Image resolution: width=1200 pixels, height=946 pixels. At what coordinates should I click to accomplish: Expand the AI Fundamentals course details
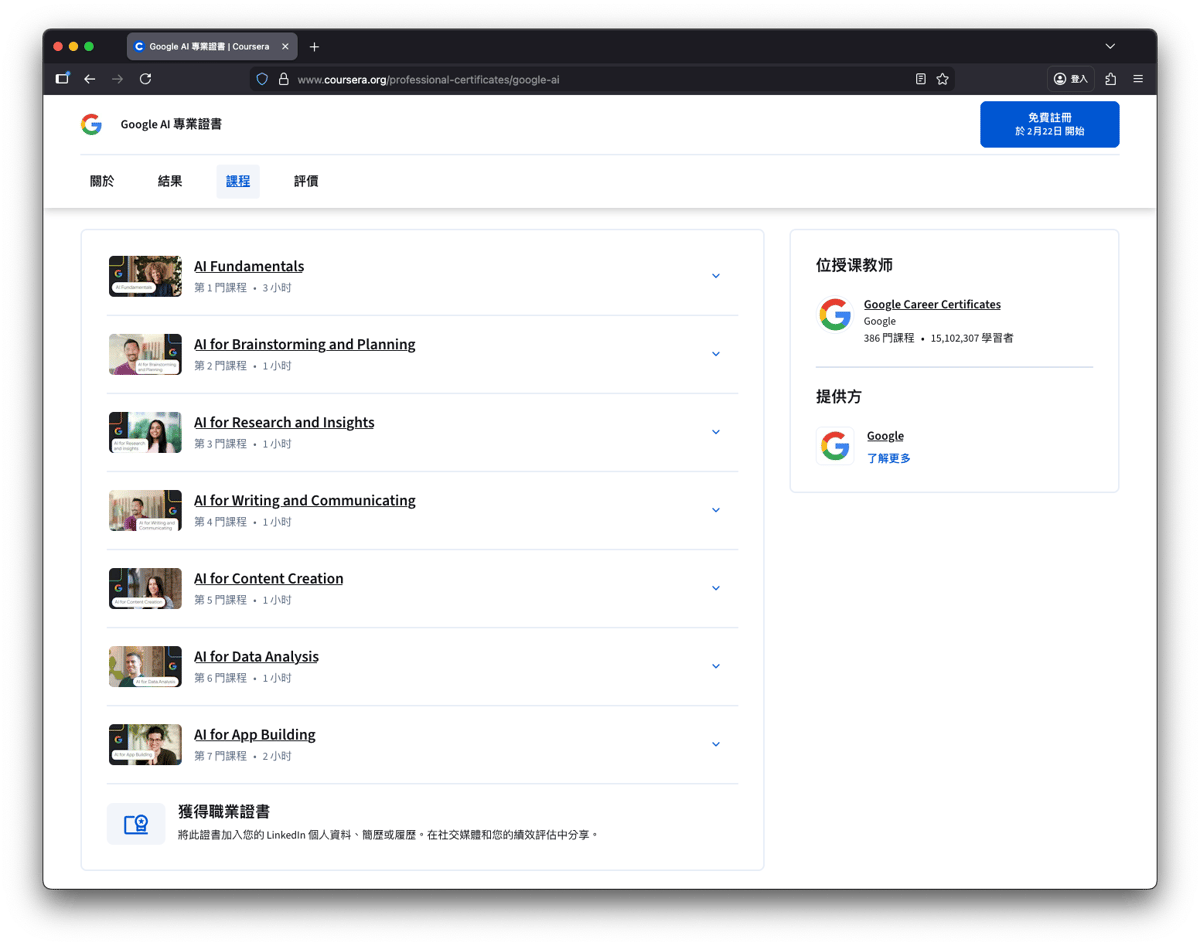click(x=715, y=276)
